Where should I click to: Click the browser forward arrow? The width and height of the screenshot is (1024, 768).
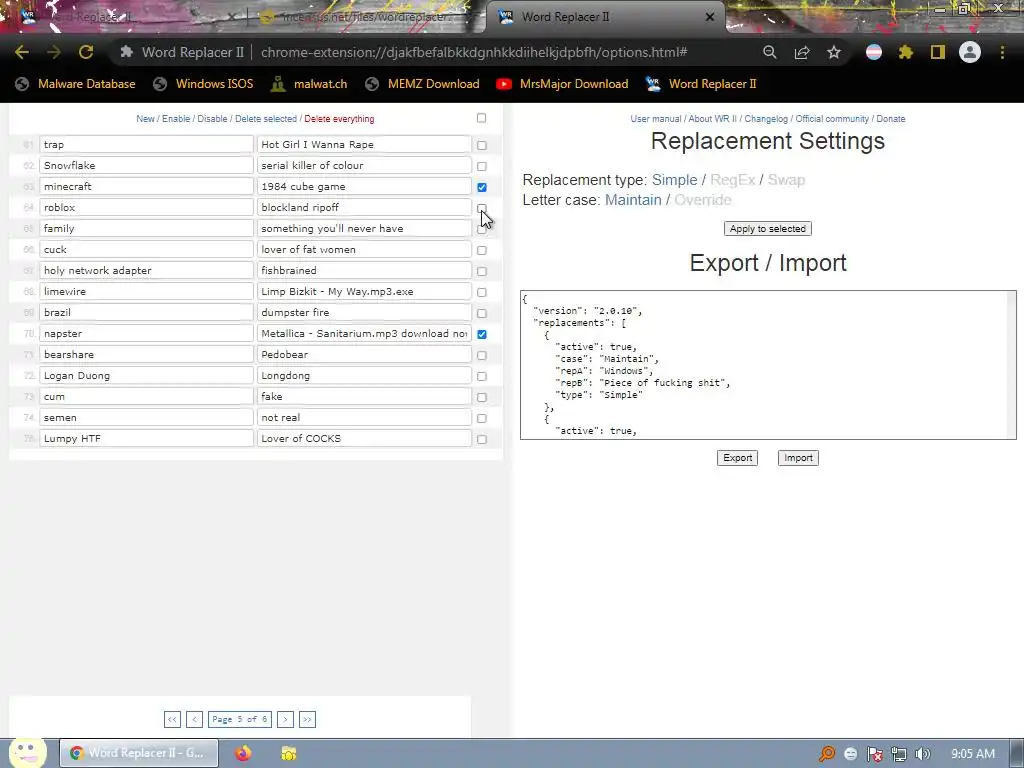(54, 52)
